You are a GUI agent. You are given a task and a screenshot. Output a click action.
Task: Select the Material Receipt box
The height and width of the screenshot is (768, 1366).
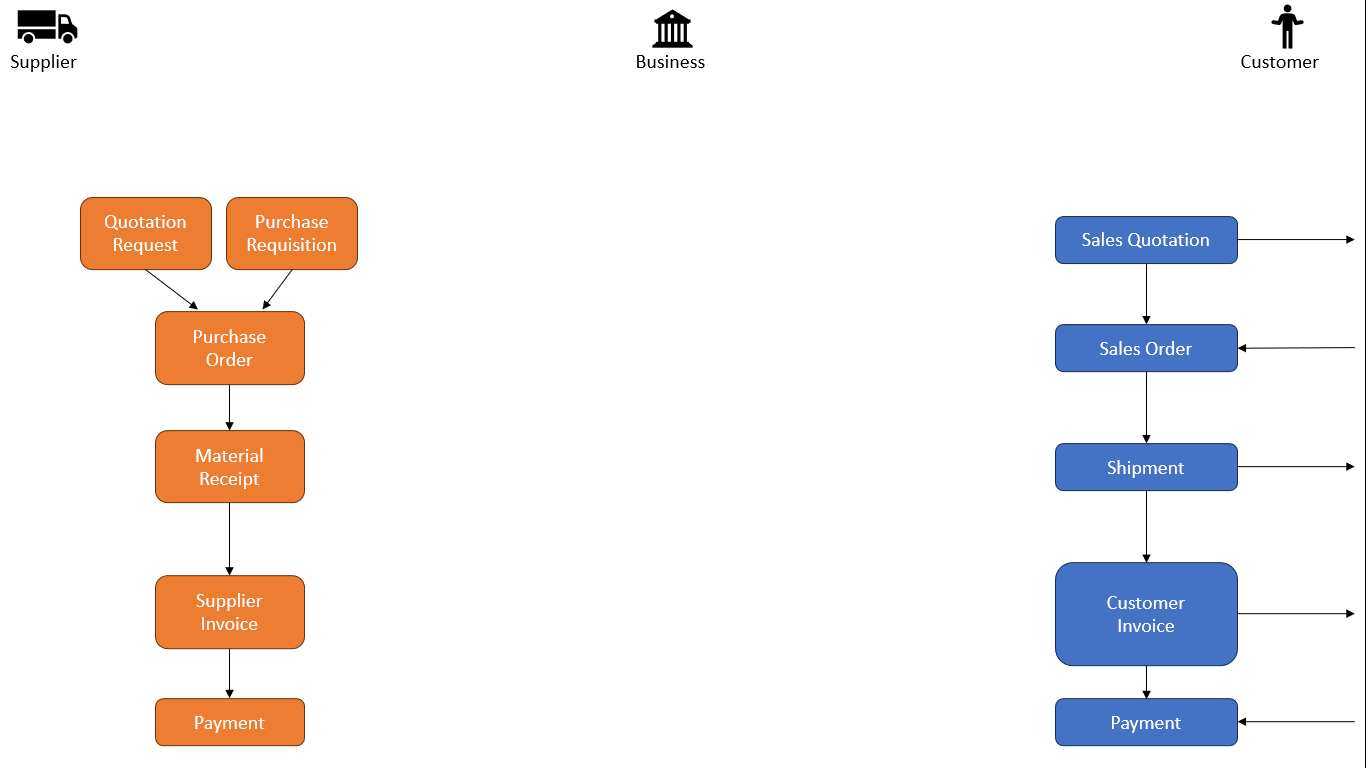click(x=230, y=467)
